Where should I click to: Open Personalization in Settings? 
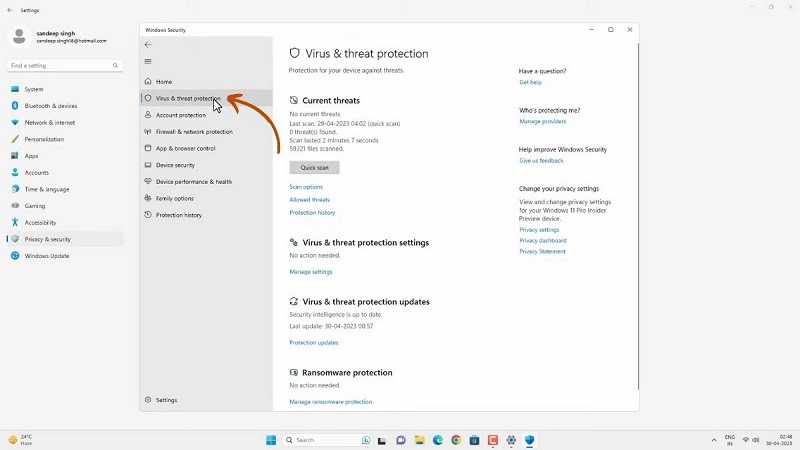(x=64, y=139)
